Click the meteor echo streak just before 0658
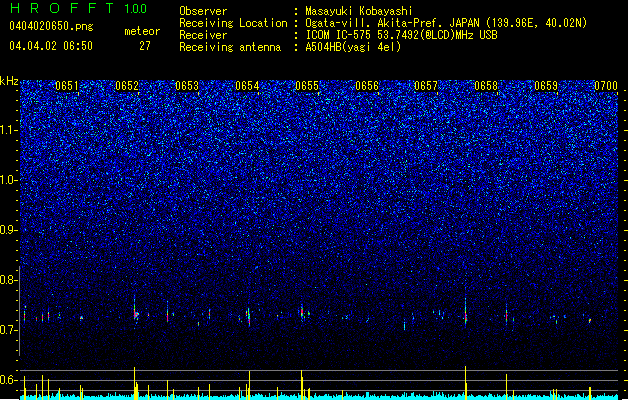629x400 pixels. point(466,313)
